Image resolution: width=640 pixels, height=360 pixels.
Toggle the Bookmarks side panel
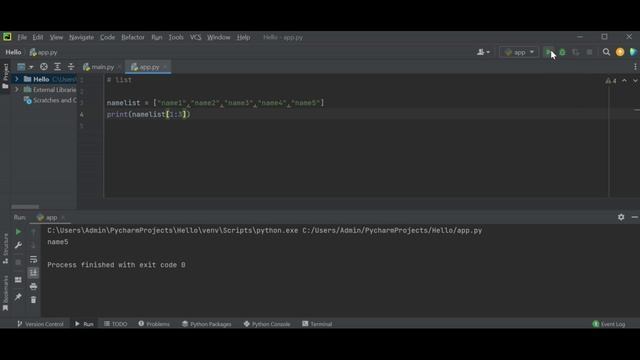coord(5,293)
